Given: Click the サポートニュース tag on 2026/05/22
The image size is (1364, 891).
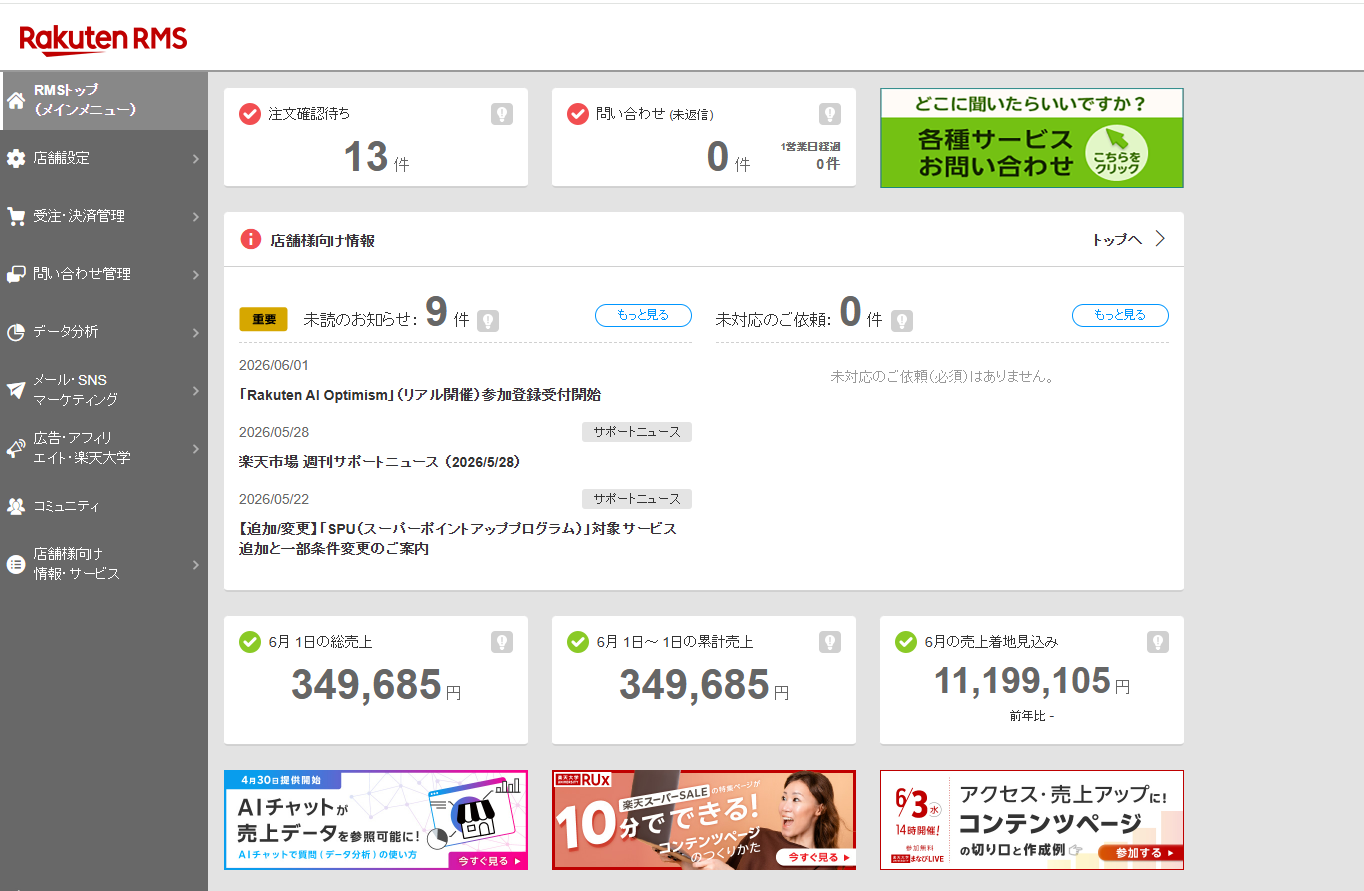Looking at the screenshot, I should (x=637, y=499).
